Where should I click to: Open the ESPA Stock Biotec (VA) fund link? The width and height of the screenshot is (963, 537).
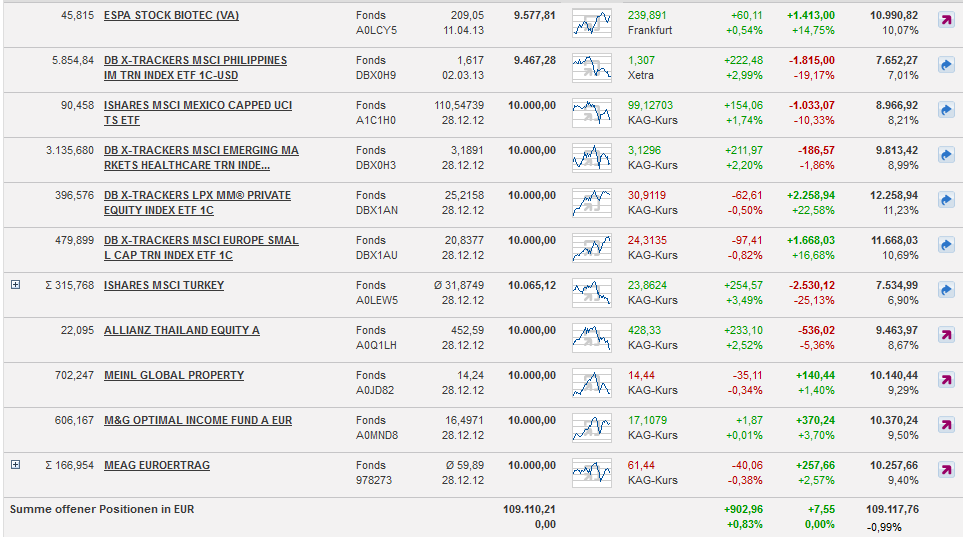(x=171, y=16)
